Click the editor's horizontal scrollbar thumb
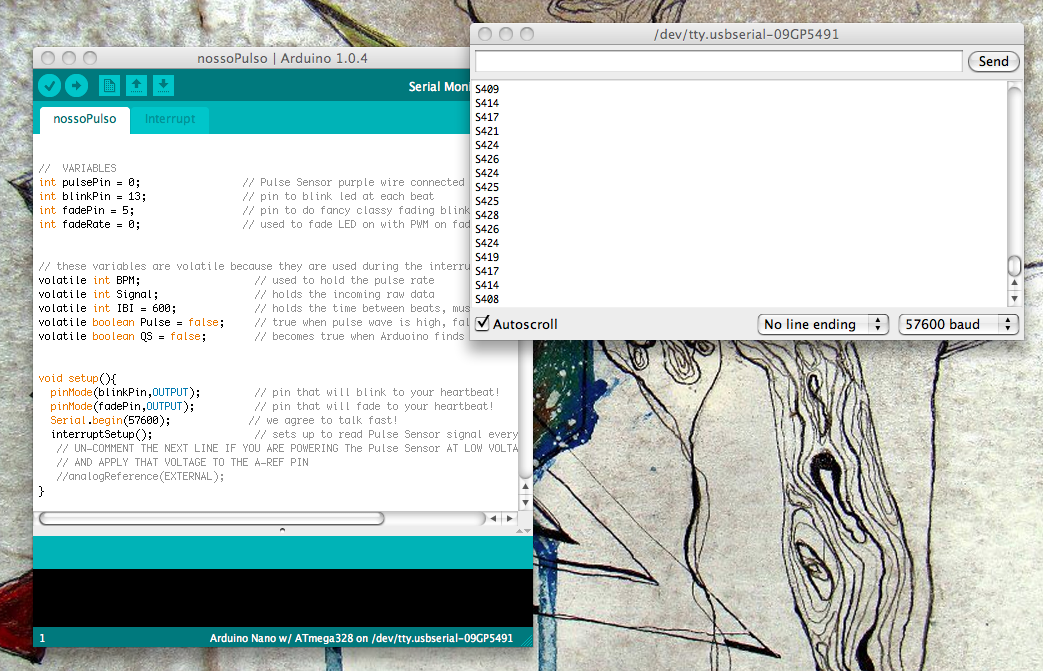 tap(211, 519)
